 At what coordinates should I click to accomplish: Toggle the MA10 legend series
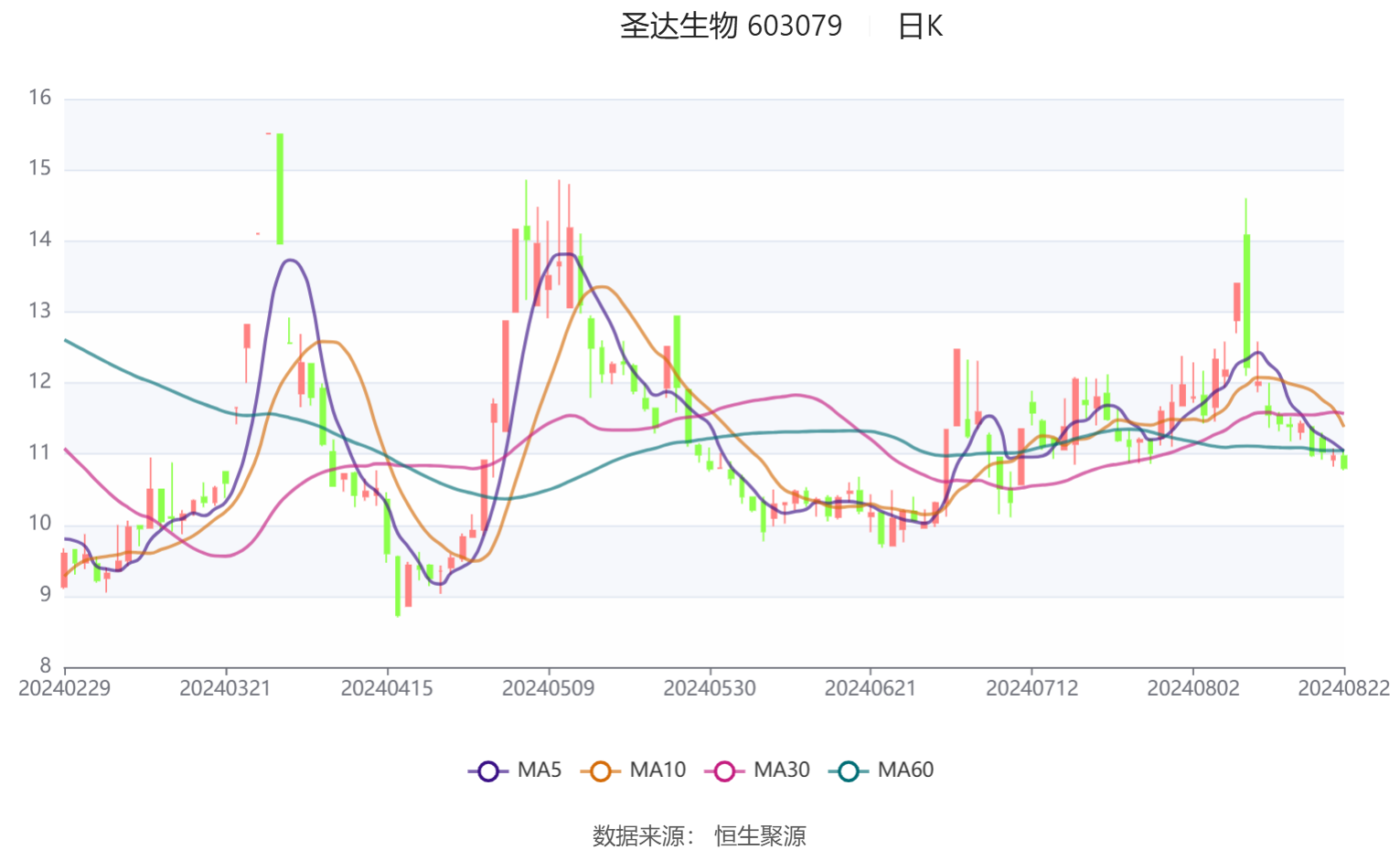coord(633,770)
